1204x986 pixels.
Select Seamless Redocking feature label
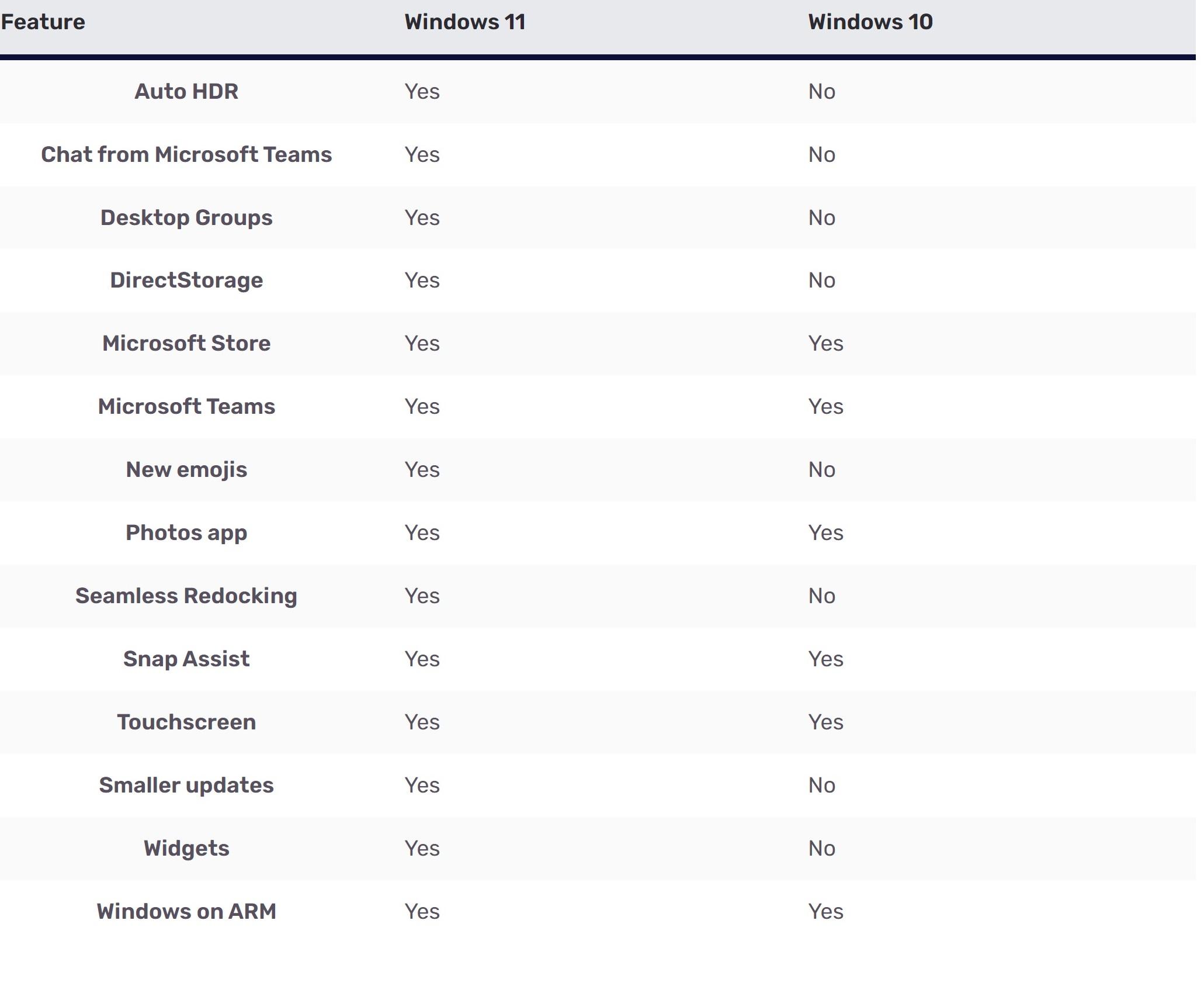point(186,596)
